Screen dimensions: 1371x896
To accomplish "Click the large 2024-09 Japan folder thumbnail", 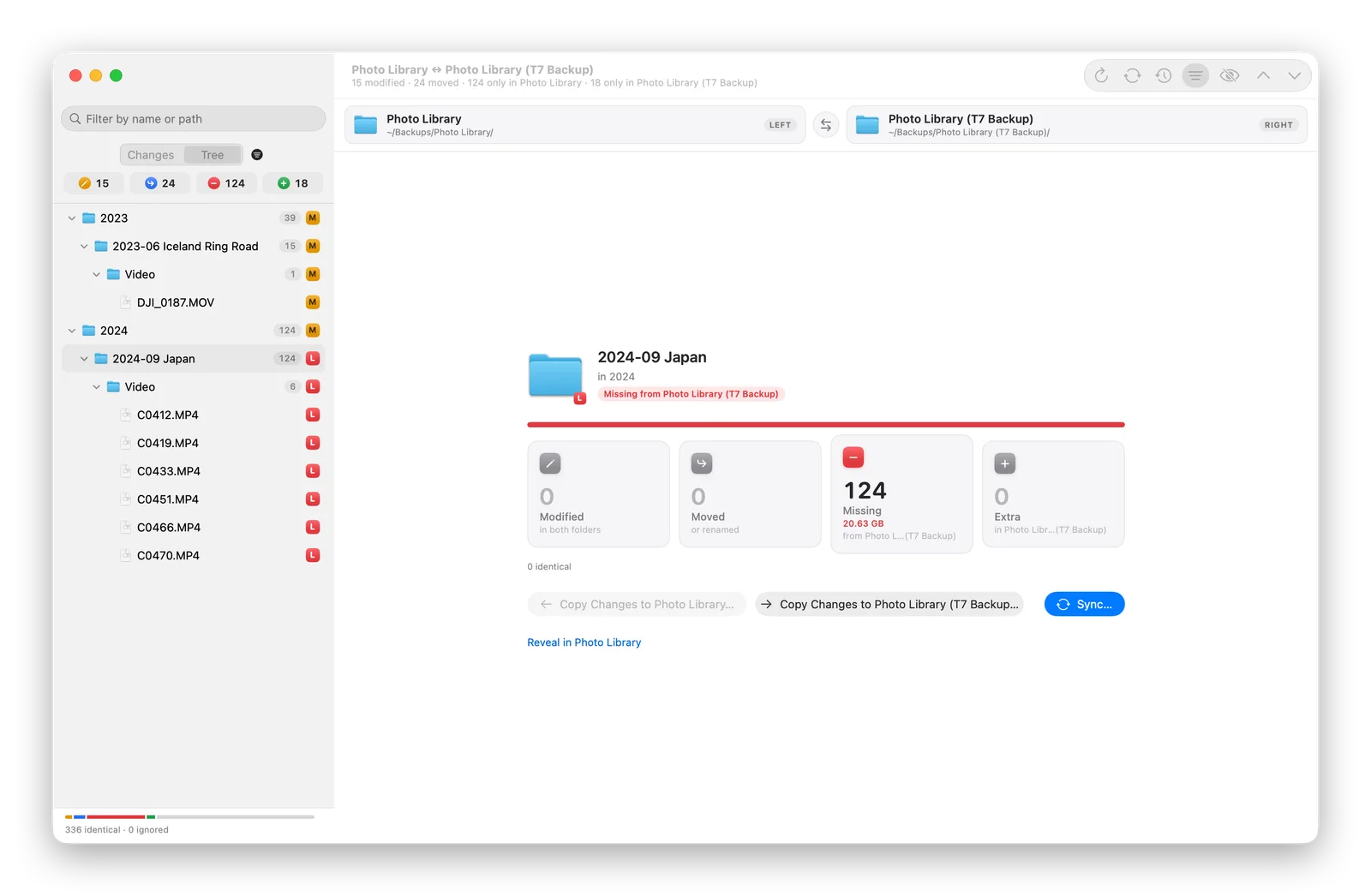I will click(556, 376).
